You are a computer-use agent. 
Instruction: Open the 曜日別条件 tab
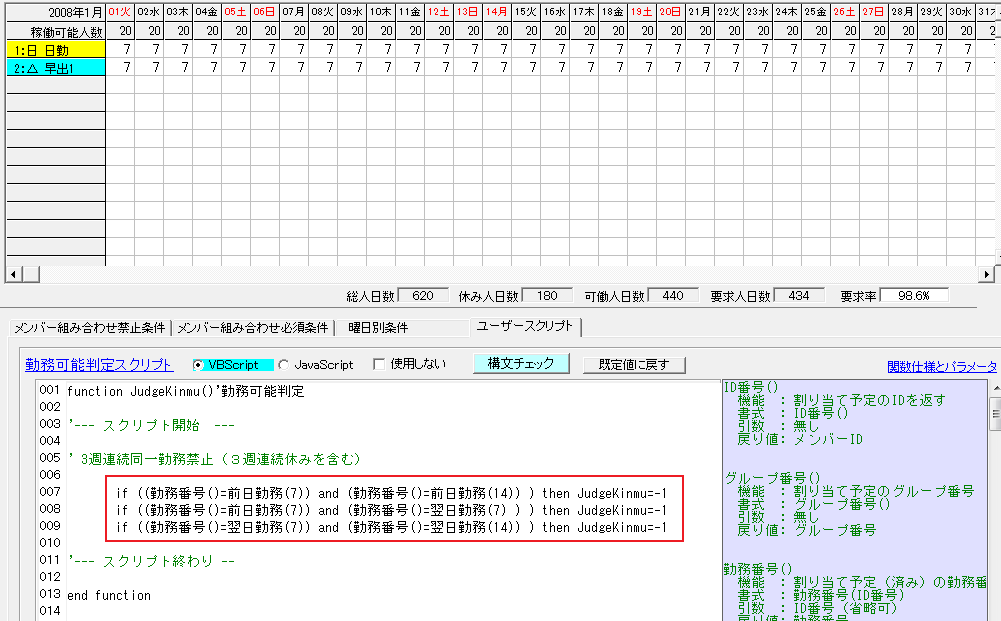tap(378, 327)
